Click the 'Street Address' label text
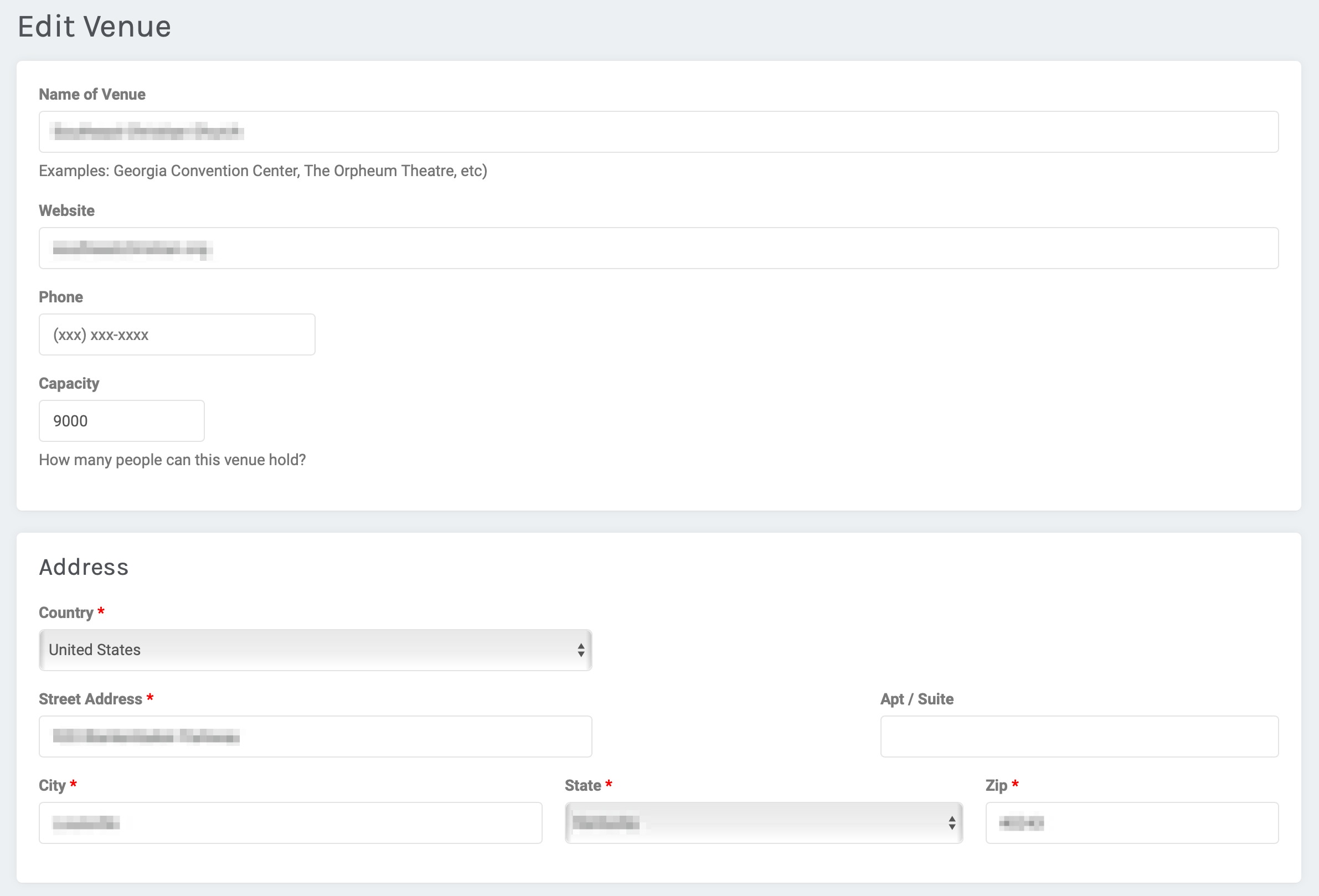Screen dimensions: 1319x896 tap(90, 698)
